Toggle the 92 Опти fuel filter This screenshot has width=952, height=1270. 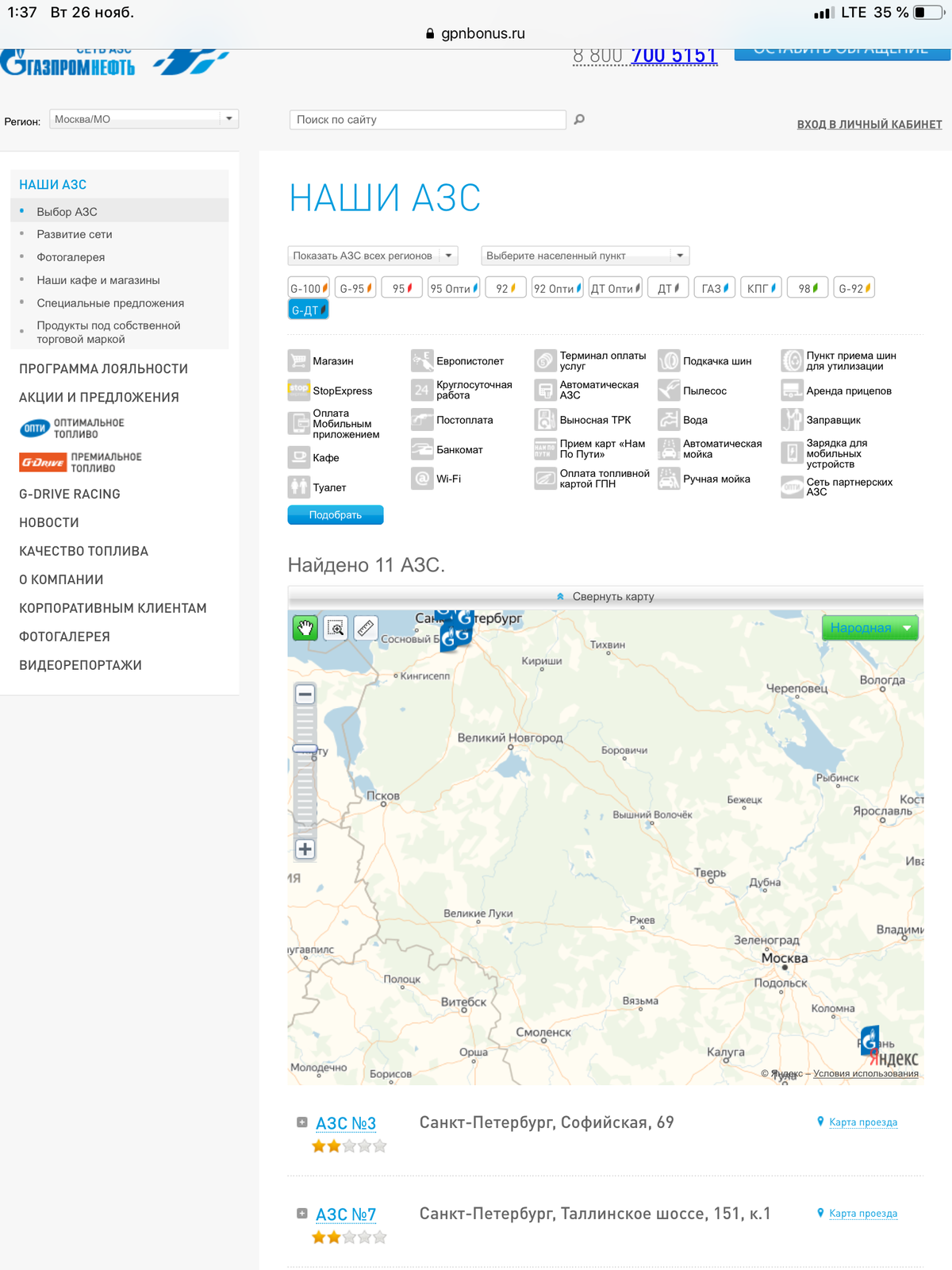(557, 288)
